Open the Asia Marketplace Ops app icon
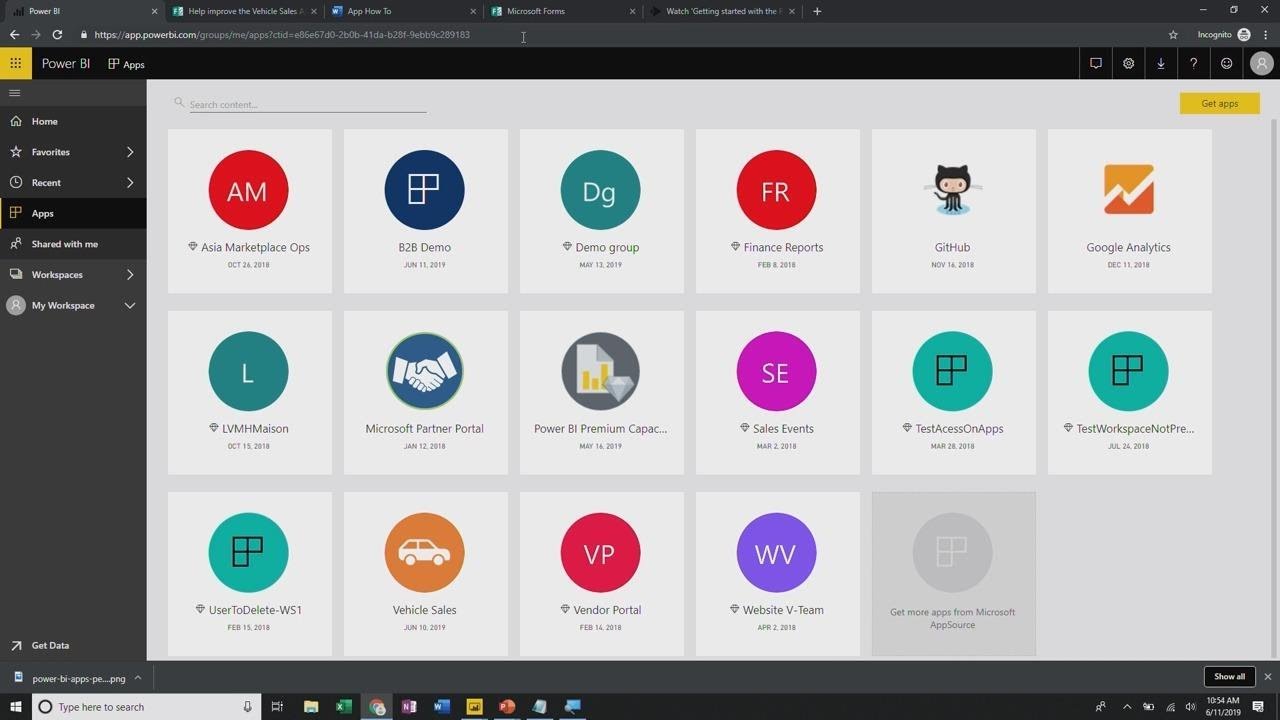This screenshot has width=1280, height=720. (x=248, y=190)
